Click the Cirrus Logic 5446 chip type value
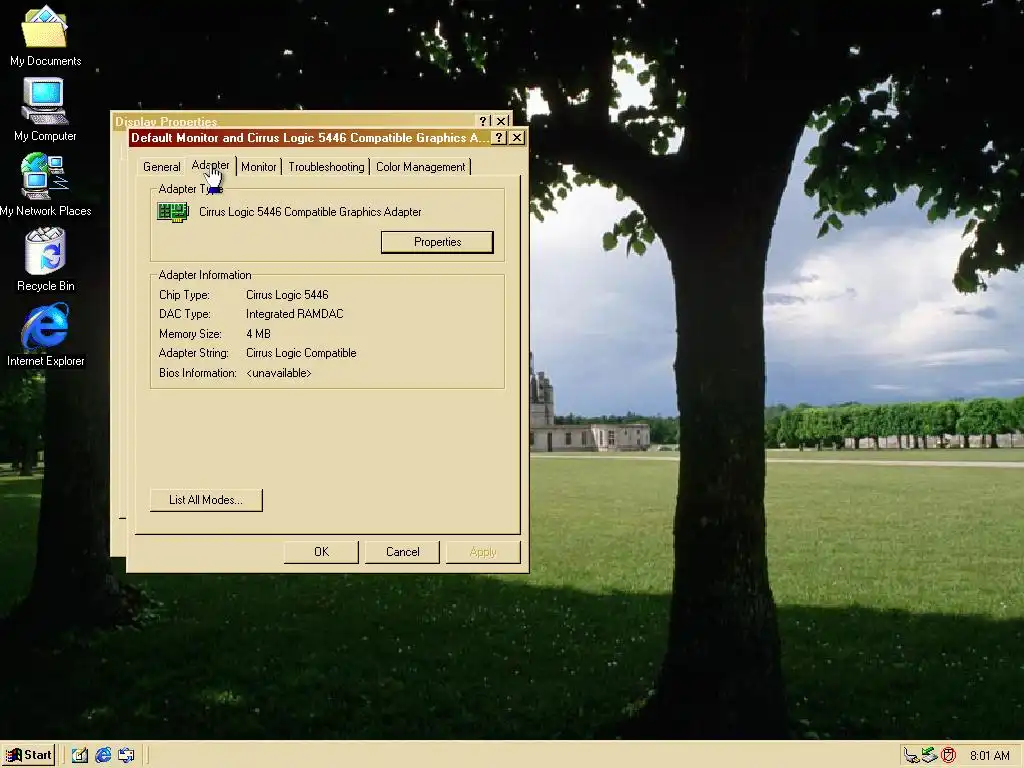 (287, 295)
